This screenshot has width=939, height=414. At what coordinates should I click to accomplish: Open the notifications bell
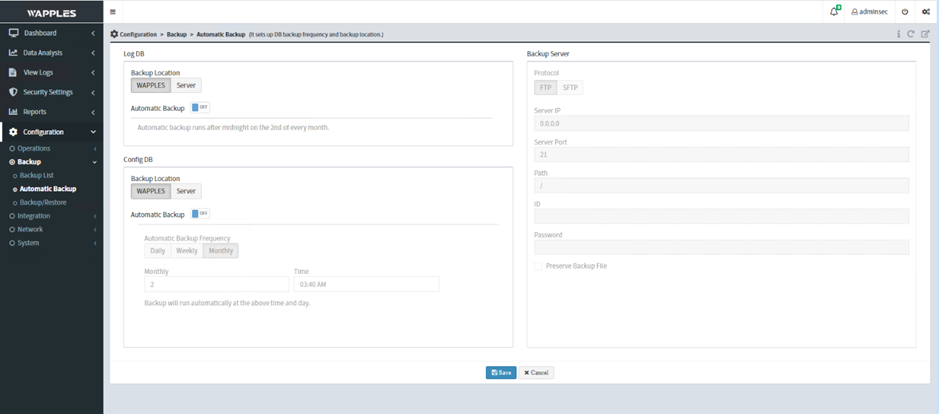(834, 12)
